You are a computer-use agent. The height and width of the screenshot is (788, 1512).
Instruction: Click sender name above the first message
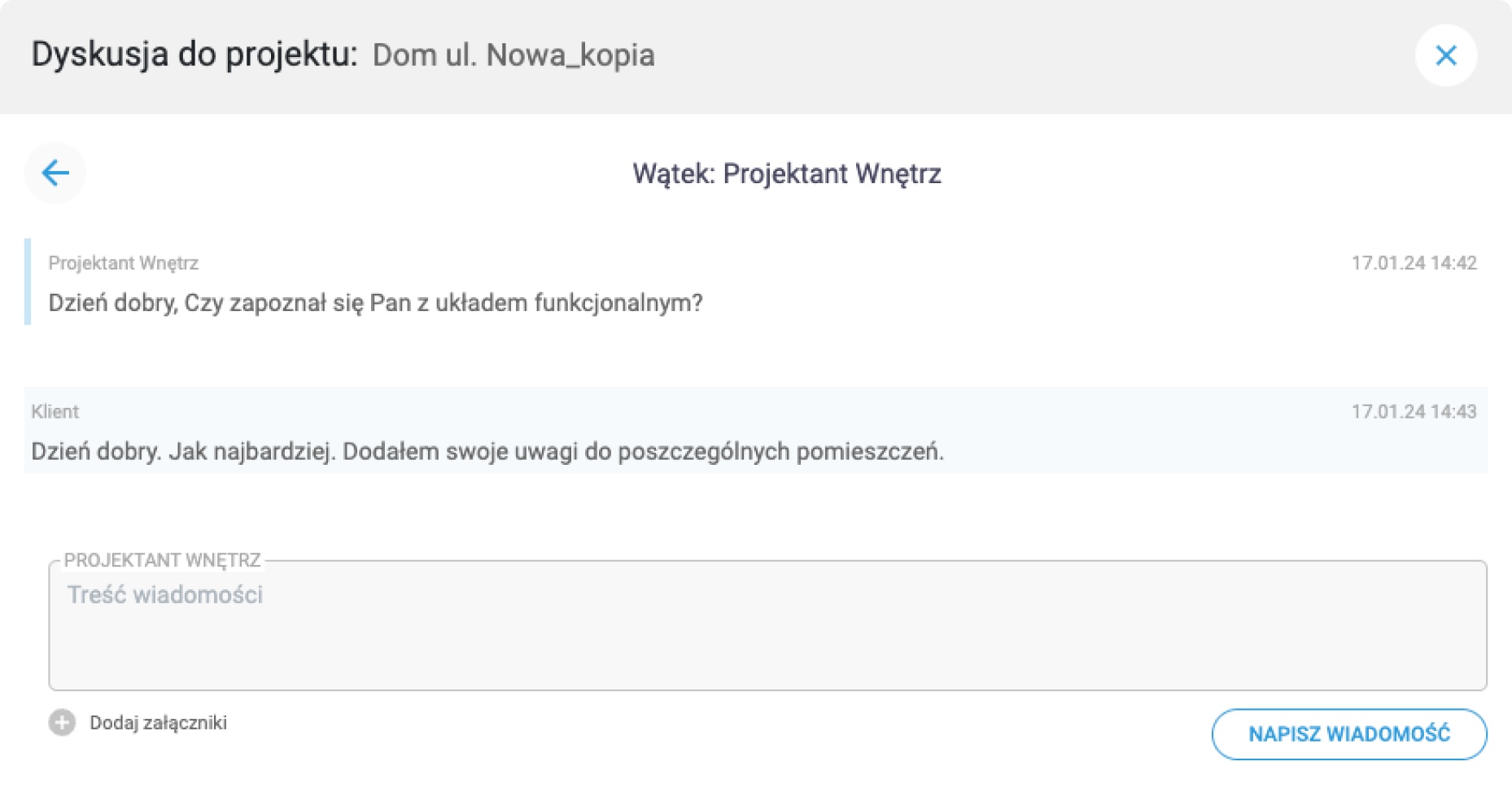[123, 263]
